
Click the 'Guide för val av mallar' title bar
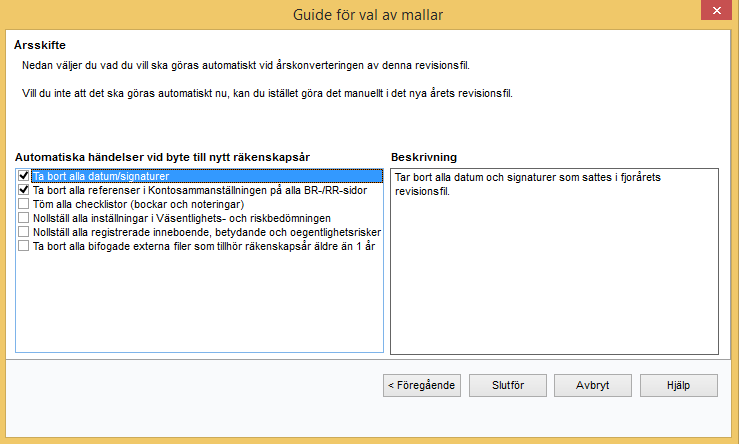[368, 15]
